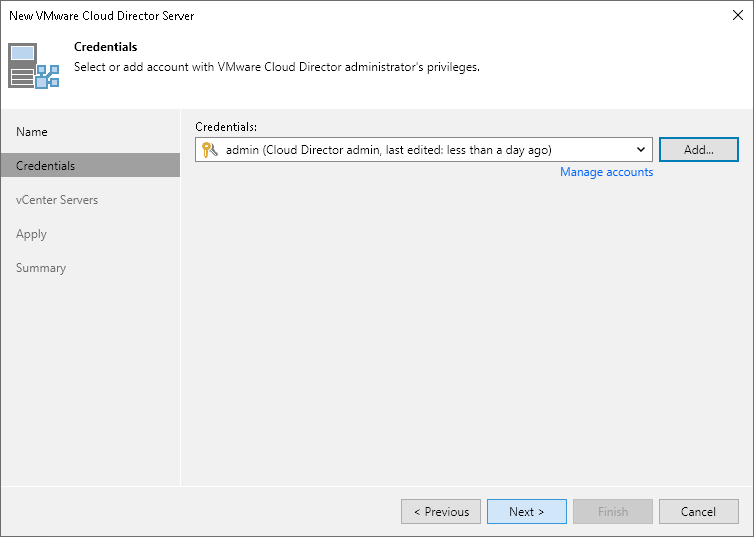
Task: Click the 'New VMware Cloud Director Server' window title
Action: click(x=101, y=16)
